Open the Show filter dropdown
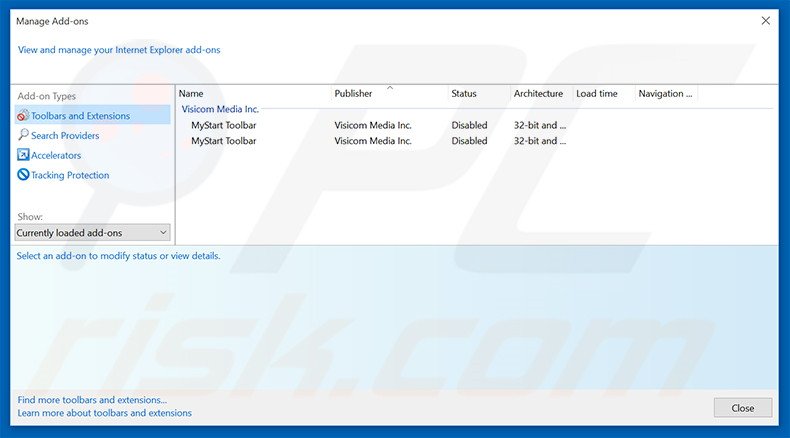Image resolution: width=790 pixels, height=438 pixels. (92, 233)
